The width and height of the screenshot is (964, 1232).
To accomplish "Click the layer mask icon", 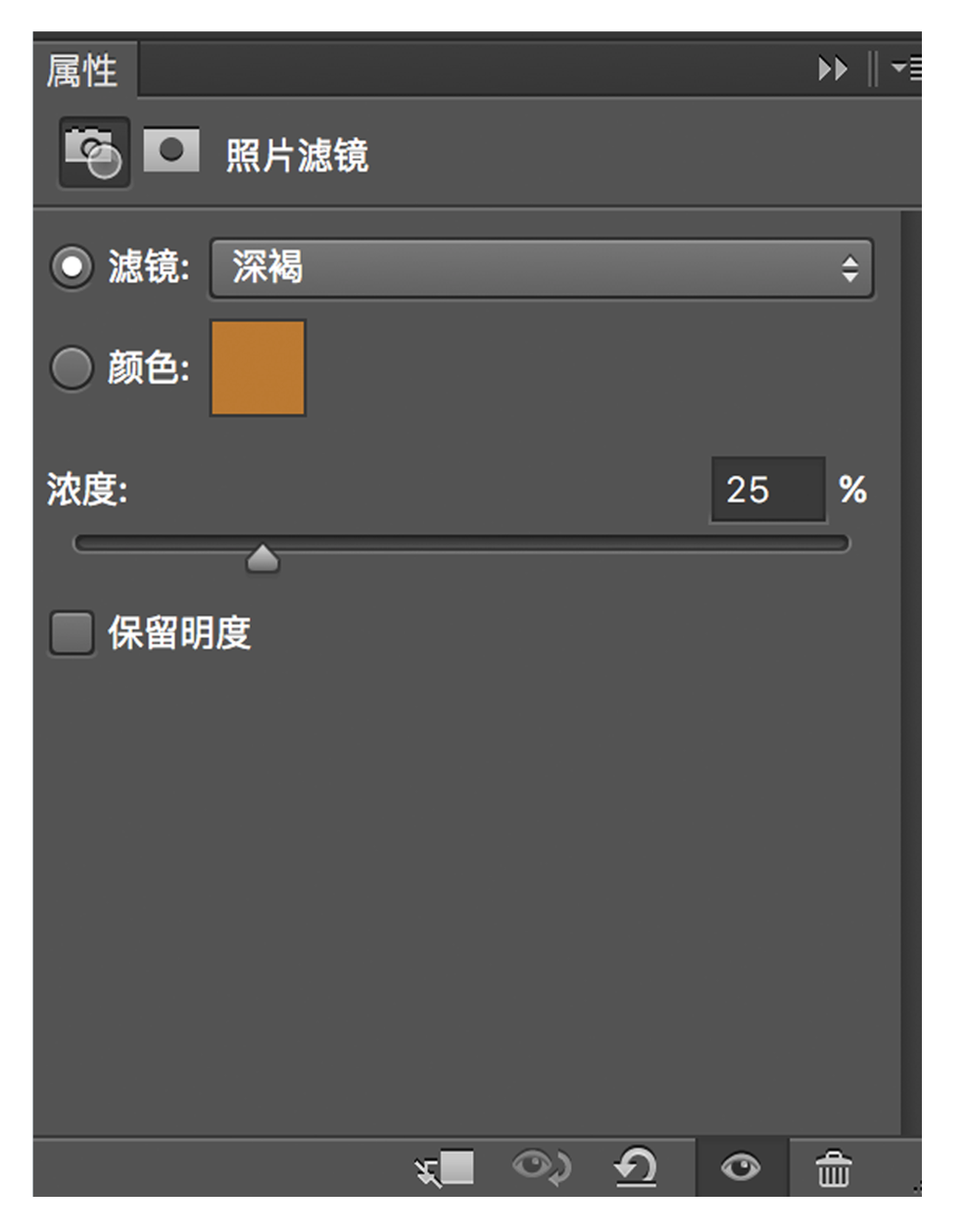I will coord(171,151).
